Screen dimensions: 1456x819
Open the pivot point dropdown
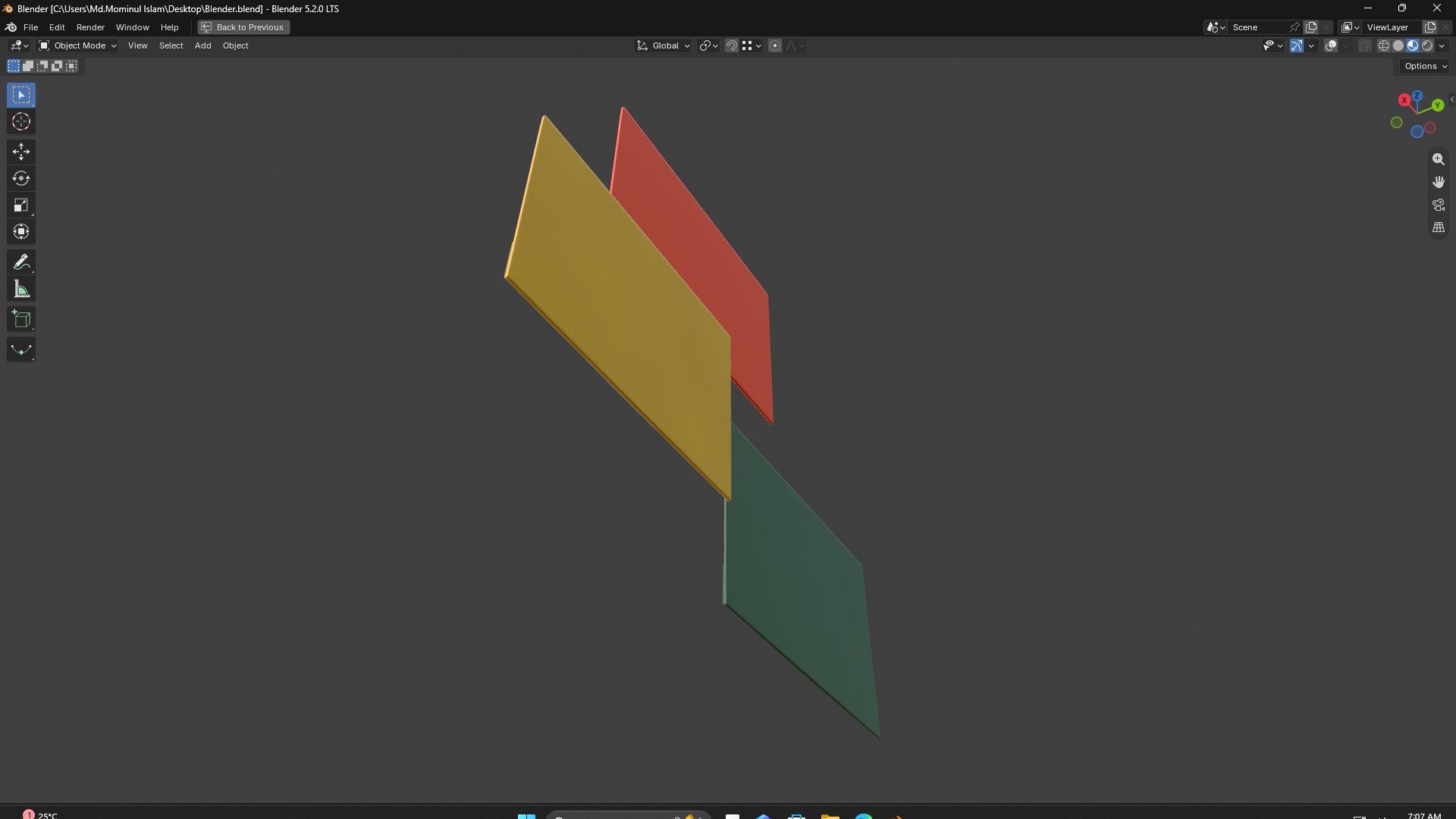pos(709,45)
